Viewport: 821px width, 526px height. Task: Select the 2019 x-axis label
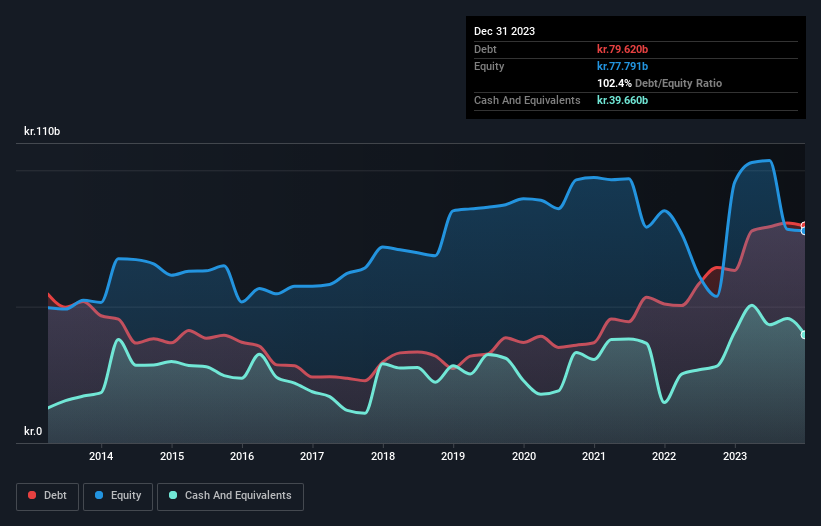453,456
